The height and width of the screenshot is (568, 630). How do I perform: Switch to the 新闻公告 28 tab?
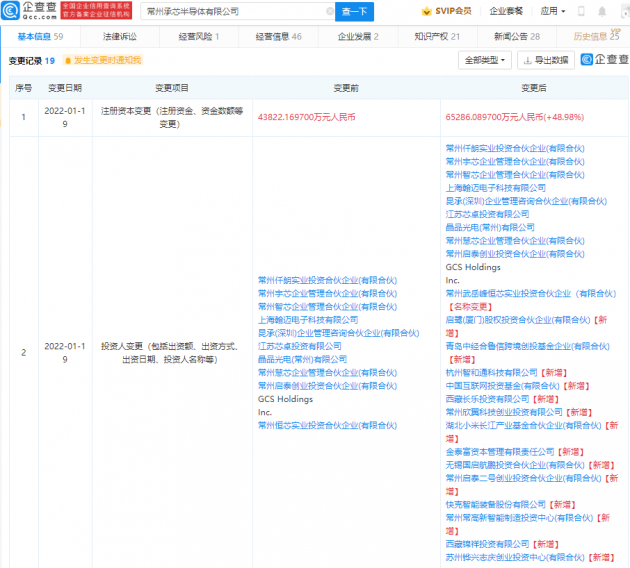click(517, 37)
